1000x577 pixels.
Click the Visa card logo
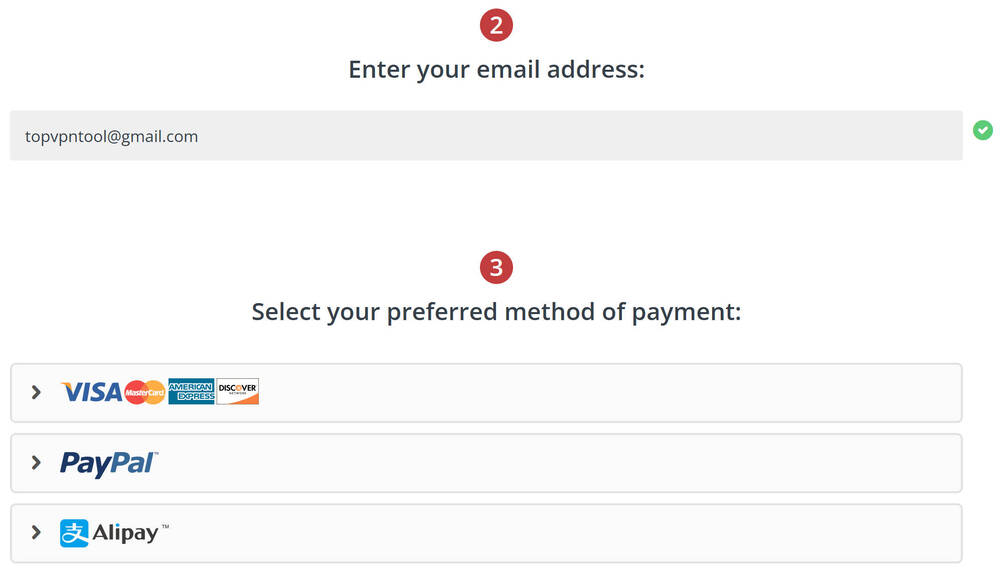coord(91,392)
